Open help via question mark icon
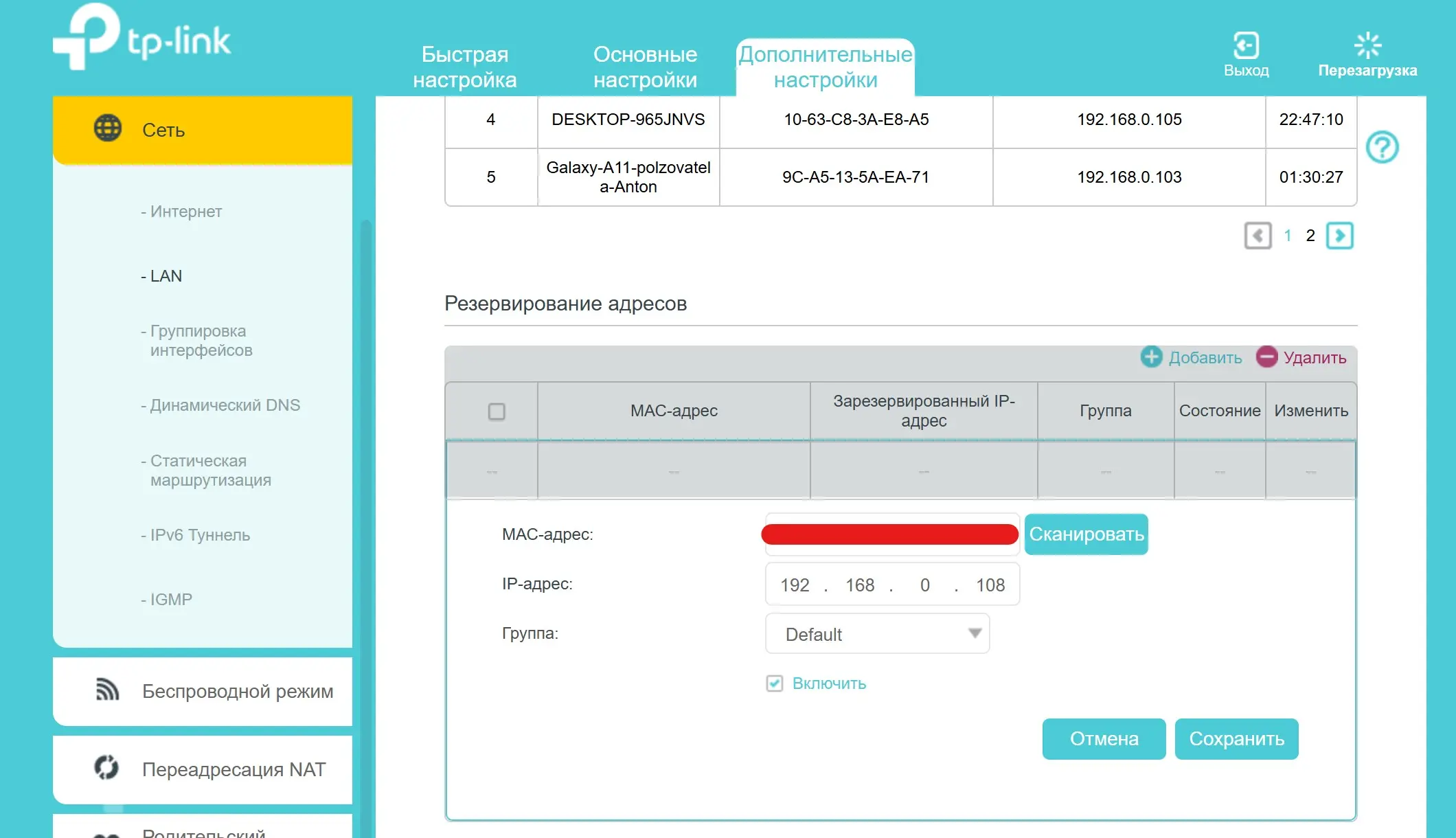Screen dimensions: 1456x838 1382,147
